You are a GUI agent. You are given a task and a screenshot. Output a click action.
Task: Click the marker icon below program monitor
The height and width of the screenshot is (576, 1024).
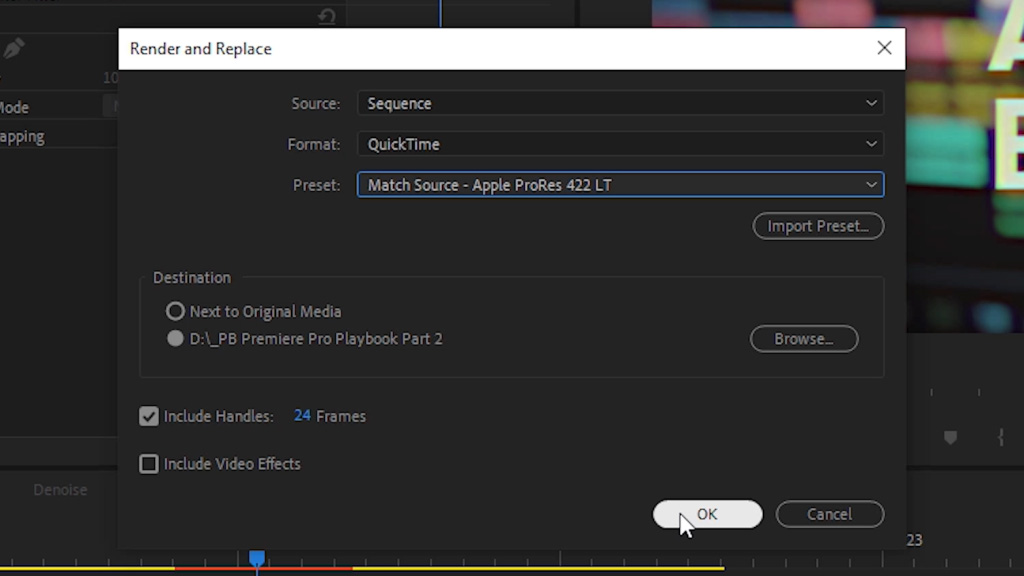click(950, 438)
